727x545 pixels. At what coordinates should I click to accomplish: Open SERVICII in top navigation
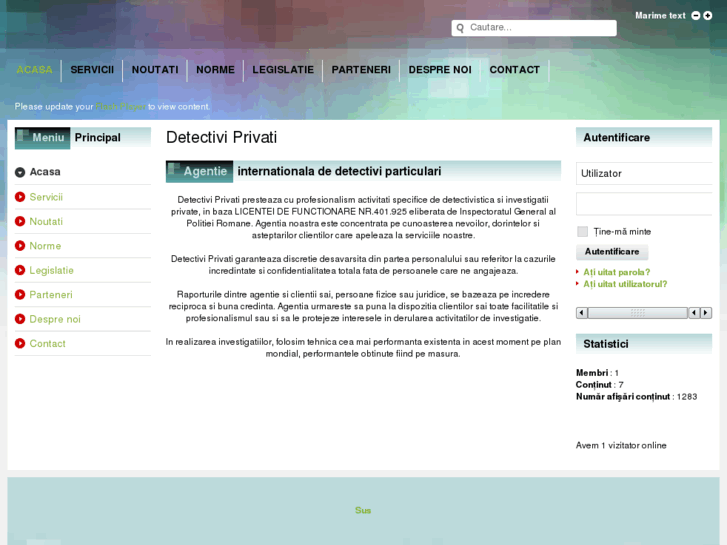(92, 70)
